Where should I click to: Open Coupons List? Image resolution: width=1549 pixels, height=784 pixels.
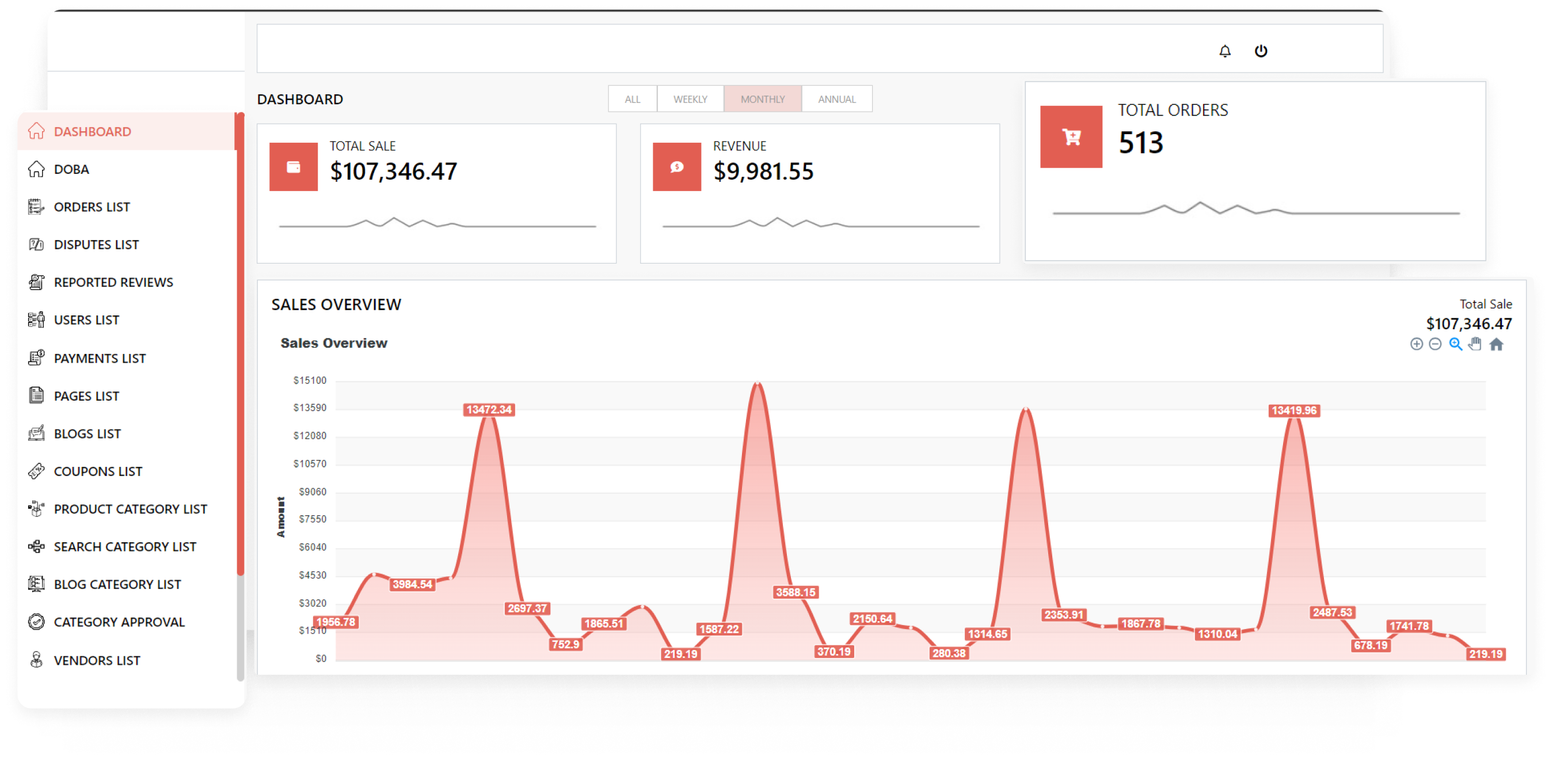pos(98,472)
